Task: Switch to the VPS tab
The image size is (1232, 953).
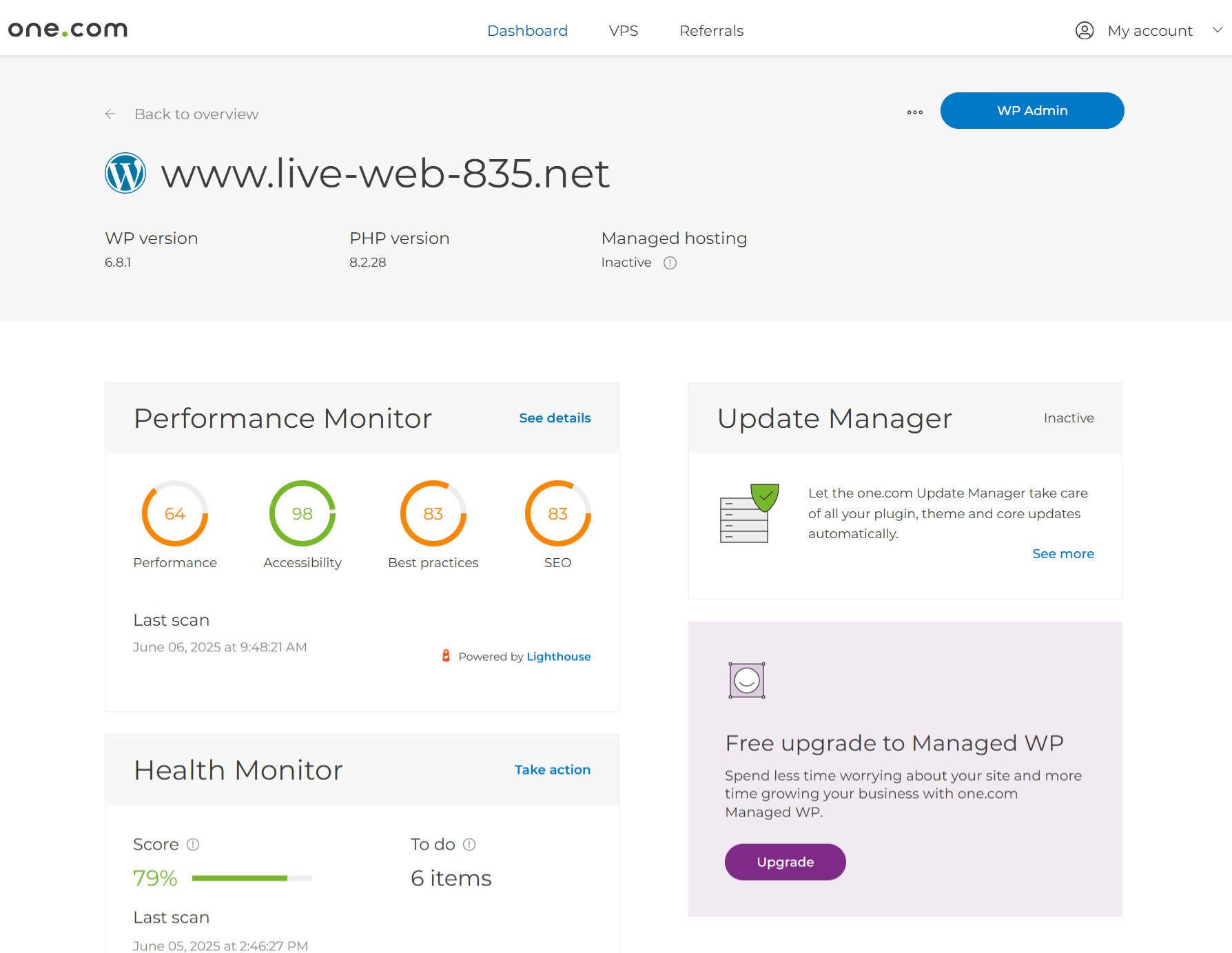Action: 624,31
